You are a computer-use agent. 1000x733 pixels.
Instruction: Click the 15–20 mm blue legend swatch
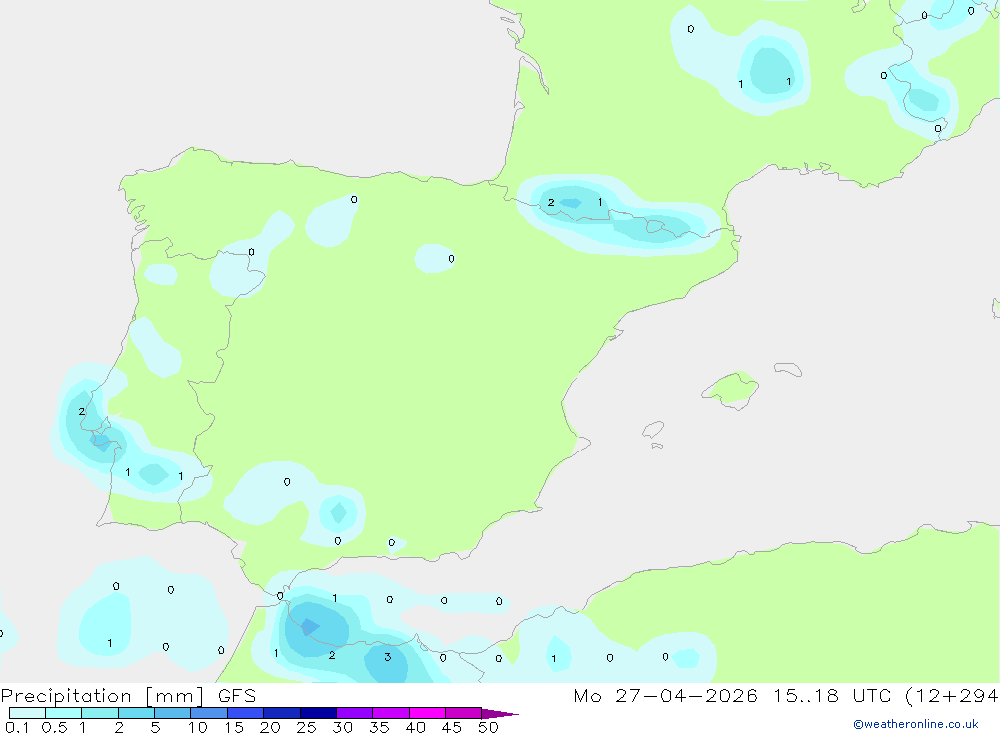click(x=246, y=713)
